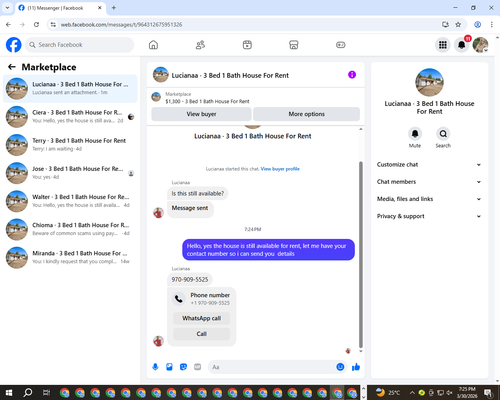Click the Call button under phone number
Viewport: 500px width, 400px height.
point(202,334)
